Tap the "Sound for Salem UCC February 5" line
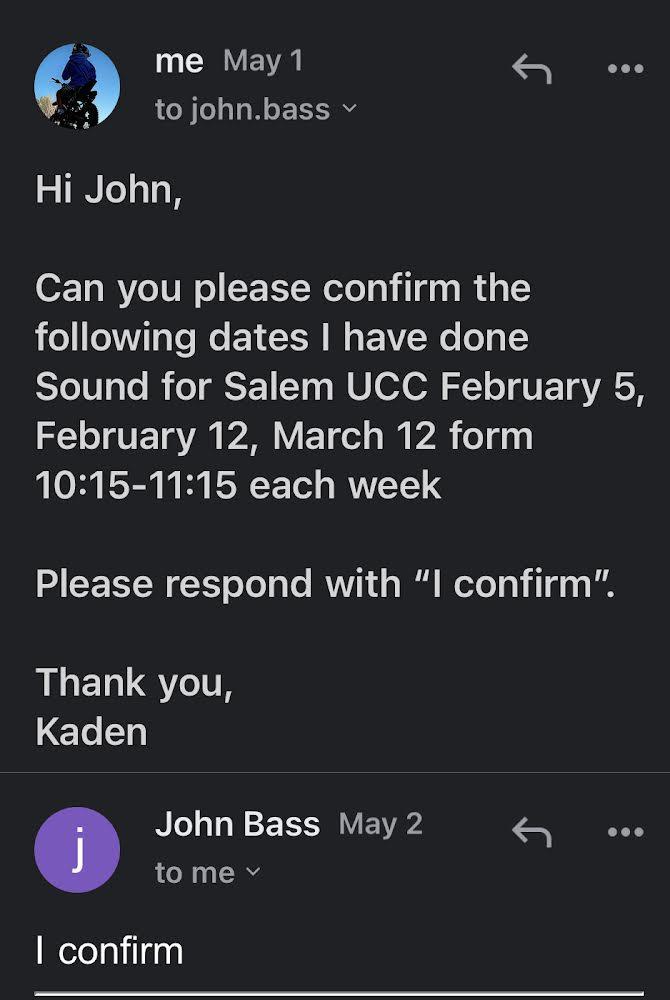 click(334, 387)
